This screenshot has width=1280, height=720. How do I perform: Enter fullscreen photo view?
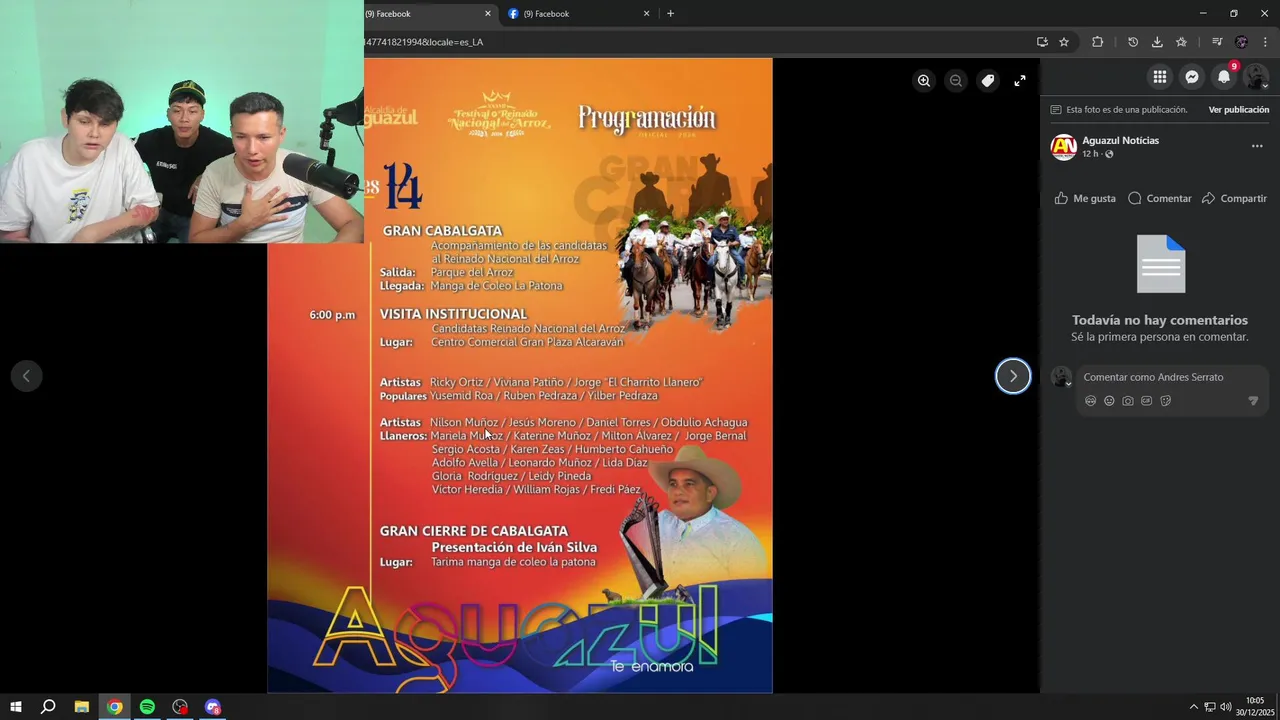(x=1020, y=81)
